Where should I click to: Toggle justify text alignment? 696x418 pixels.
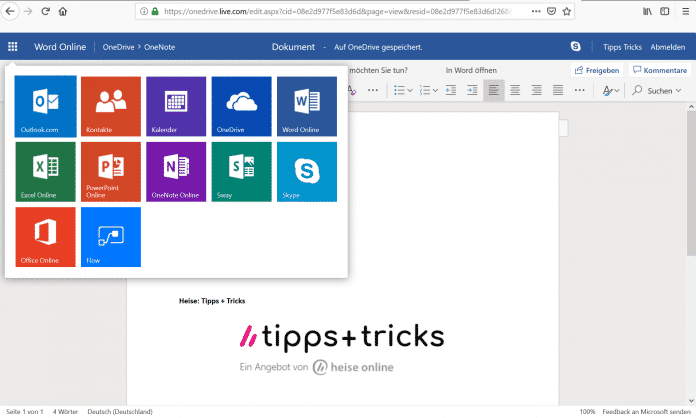[x=558, y=90]
